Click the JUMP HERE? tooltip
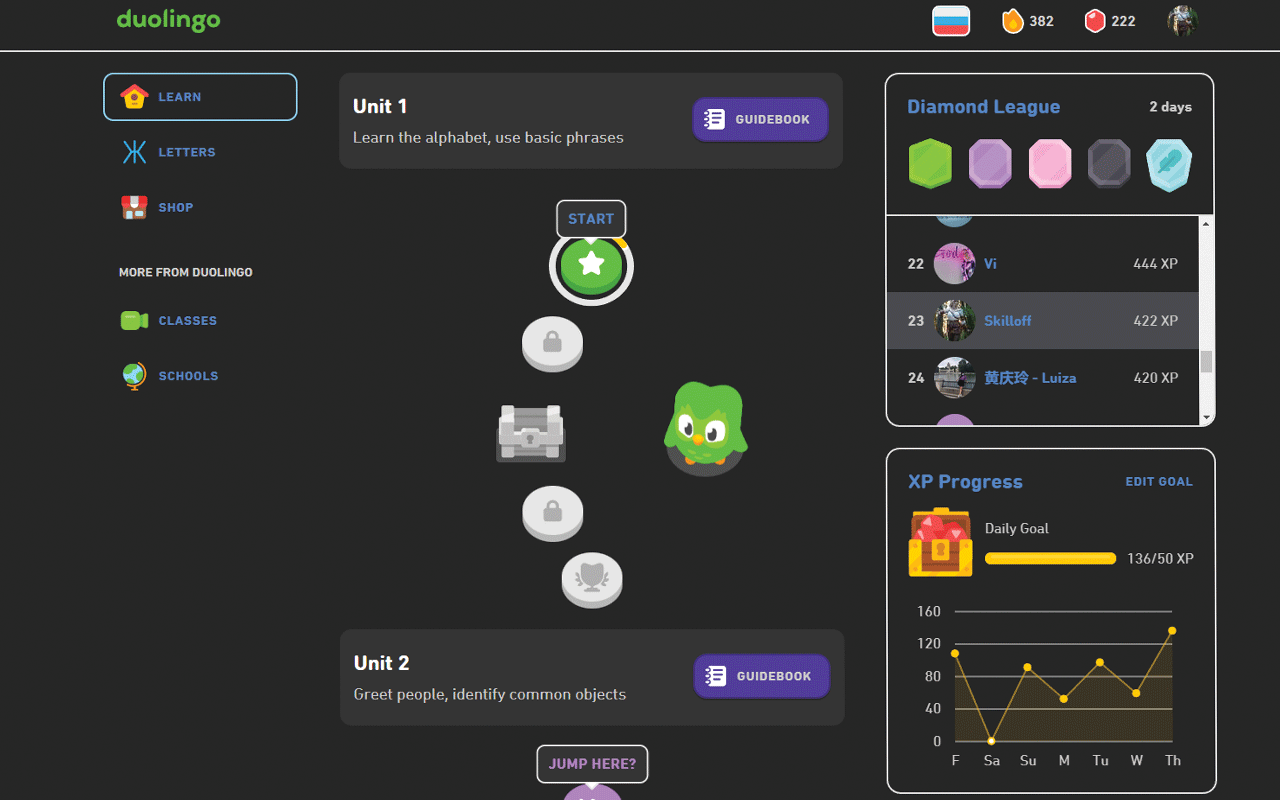1280x800 pixels. (592, 764)
